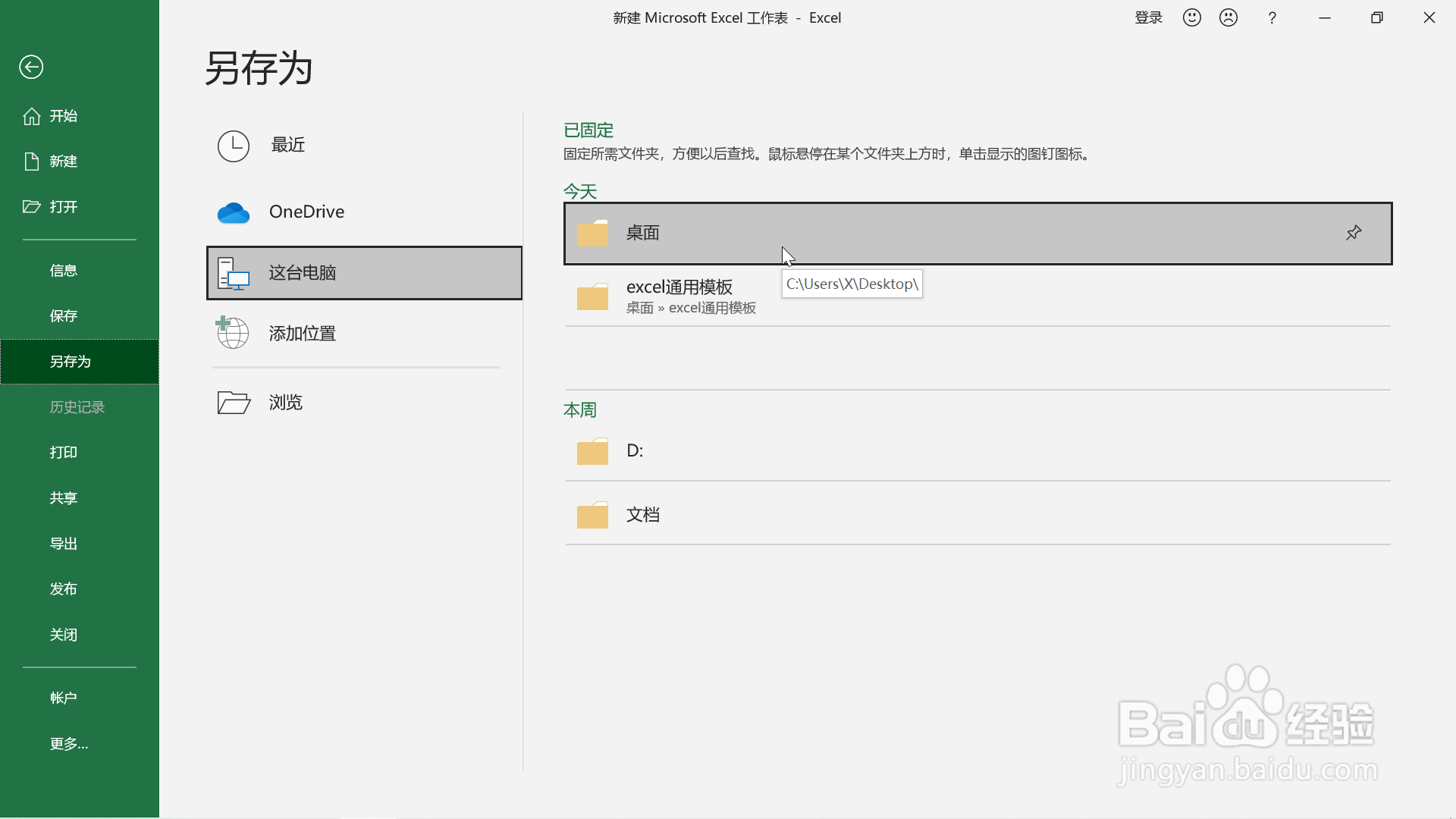Open 浏览 folder browse option
The width and height of the screenshot is (1456, 819).
[285, 403]
